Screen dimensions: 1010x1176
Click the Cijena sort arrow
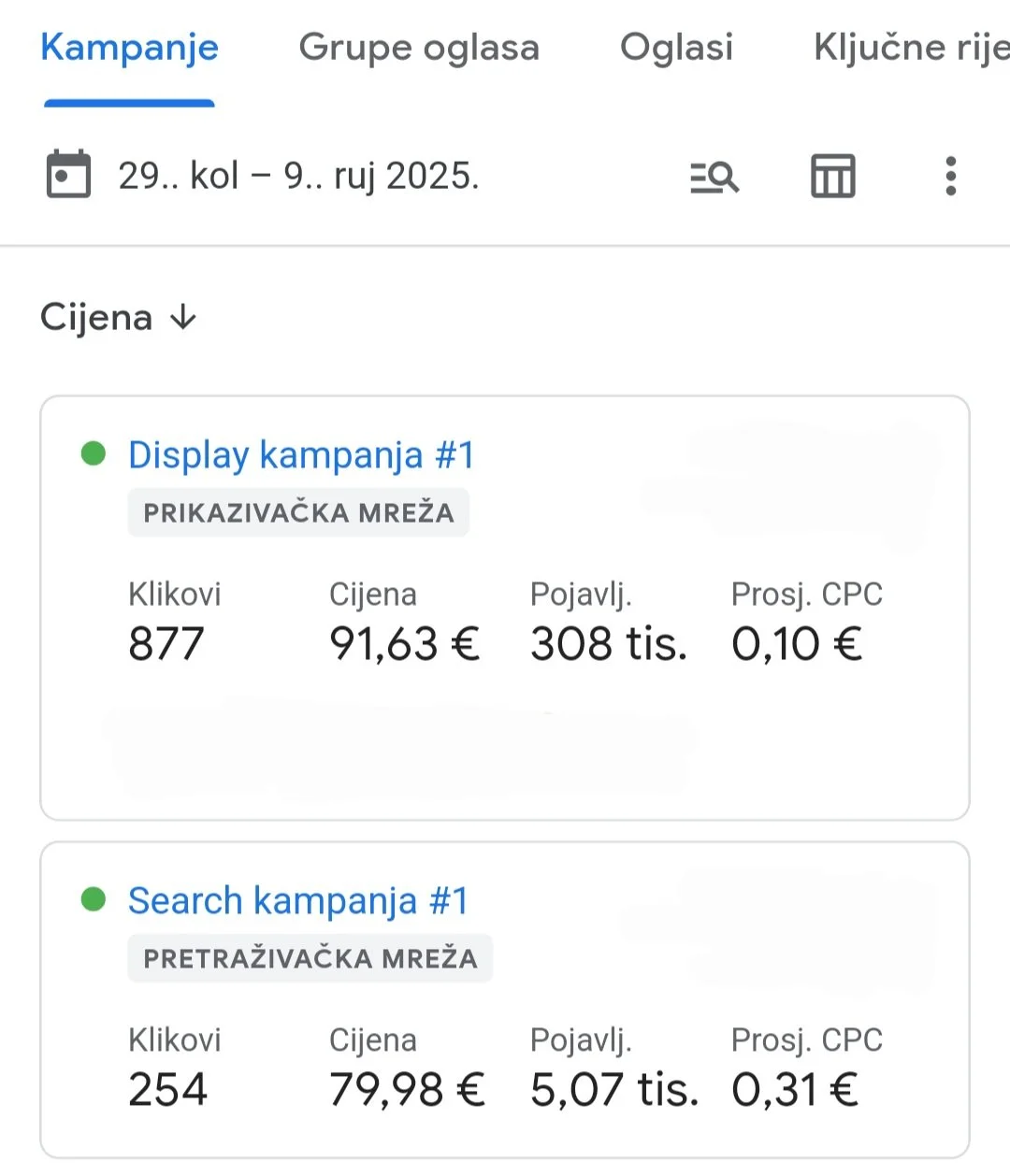click(x=183, y=318)
